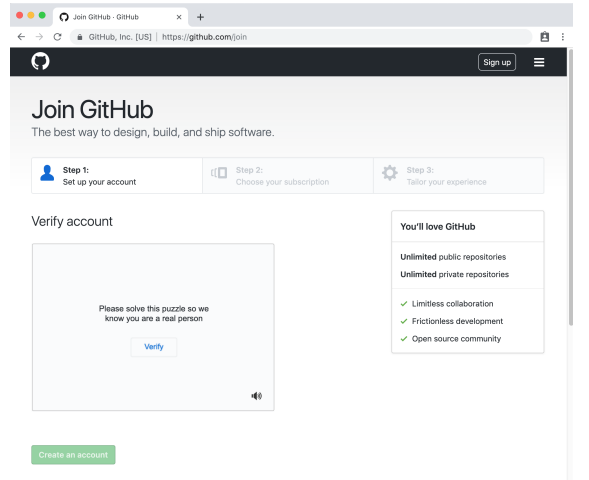Screen dimensions: 589x480
Task: Click checkmark beside Open source community
Action: tap(404, 339)
